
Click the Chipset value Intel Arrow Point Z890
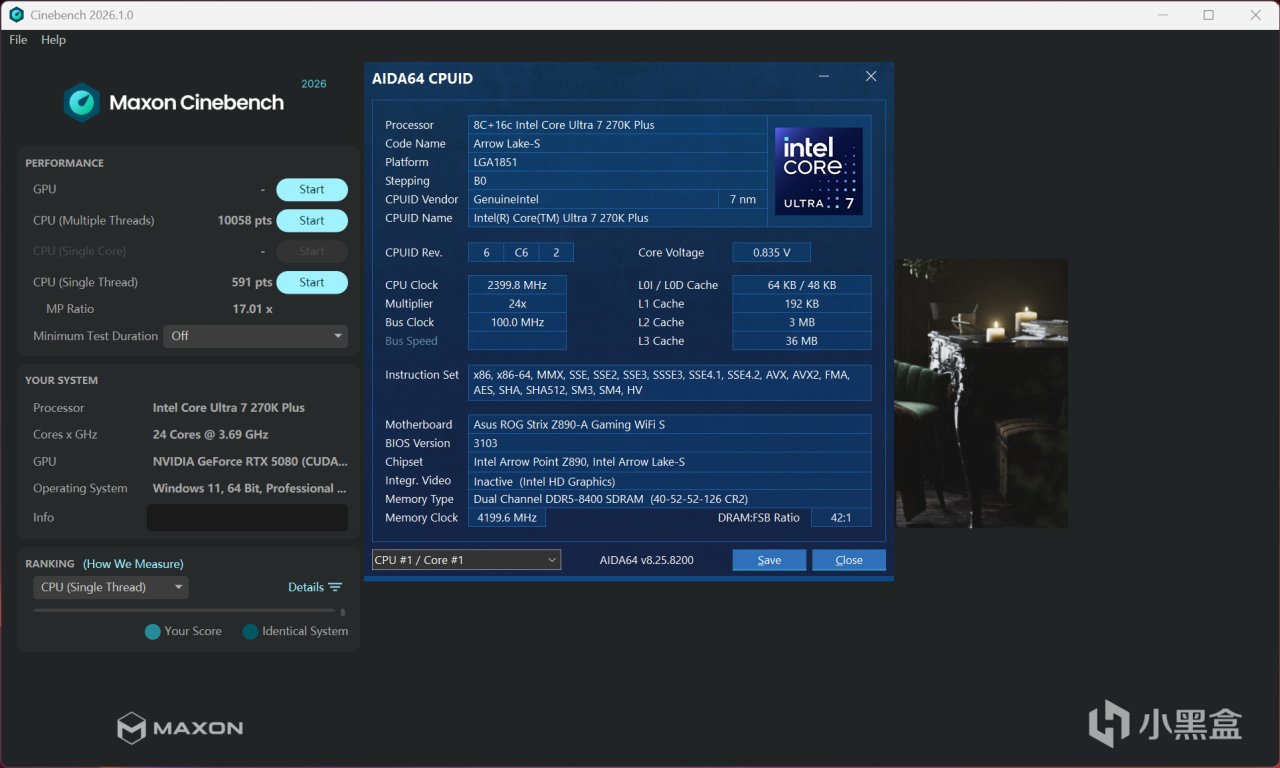click(669, 462)
